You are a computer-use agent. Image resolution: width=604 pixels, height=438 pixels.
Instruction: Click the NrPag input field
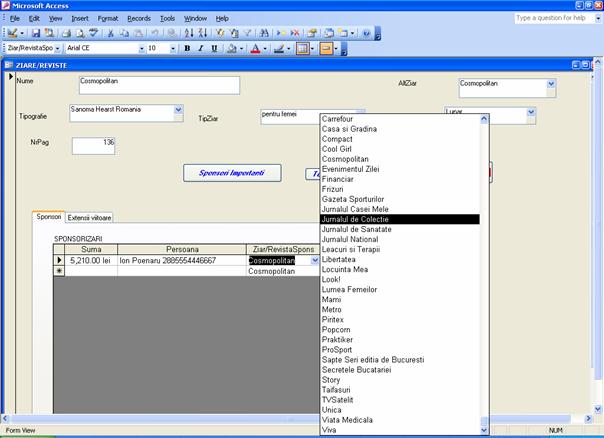[93, 146]
